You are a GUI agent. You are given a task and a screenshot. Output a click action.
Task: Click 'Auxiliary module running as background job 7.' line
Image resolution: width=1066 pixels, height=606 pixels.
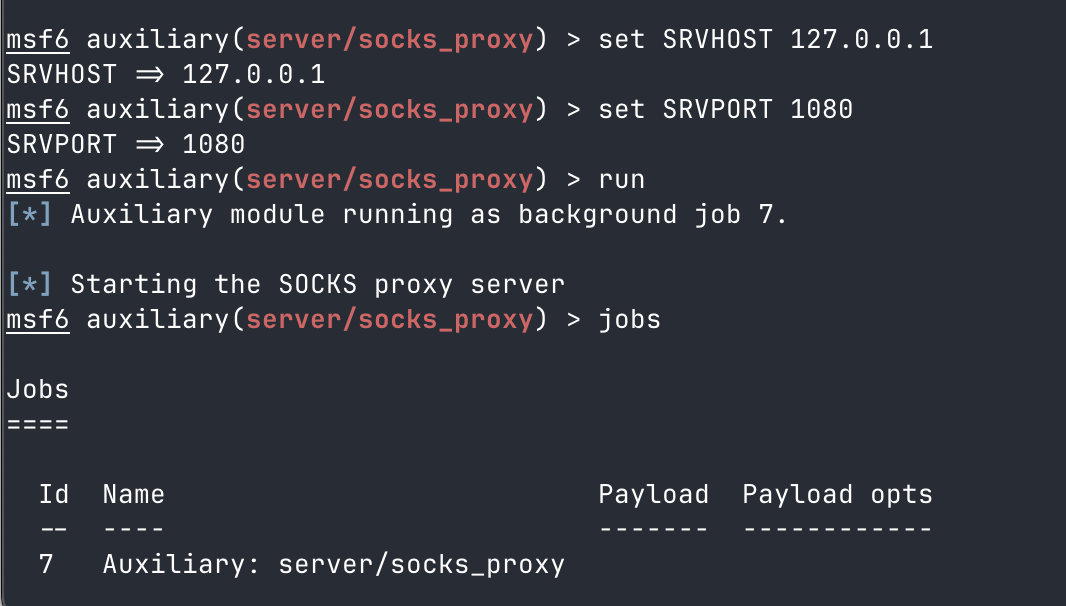click(429, 215)
